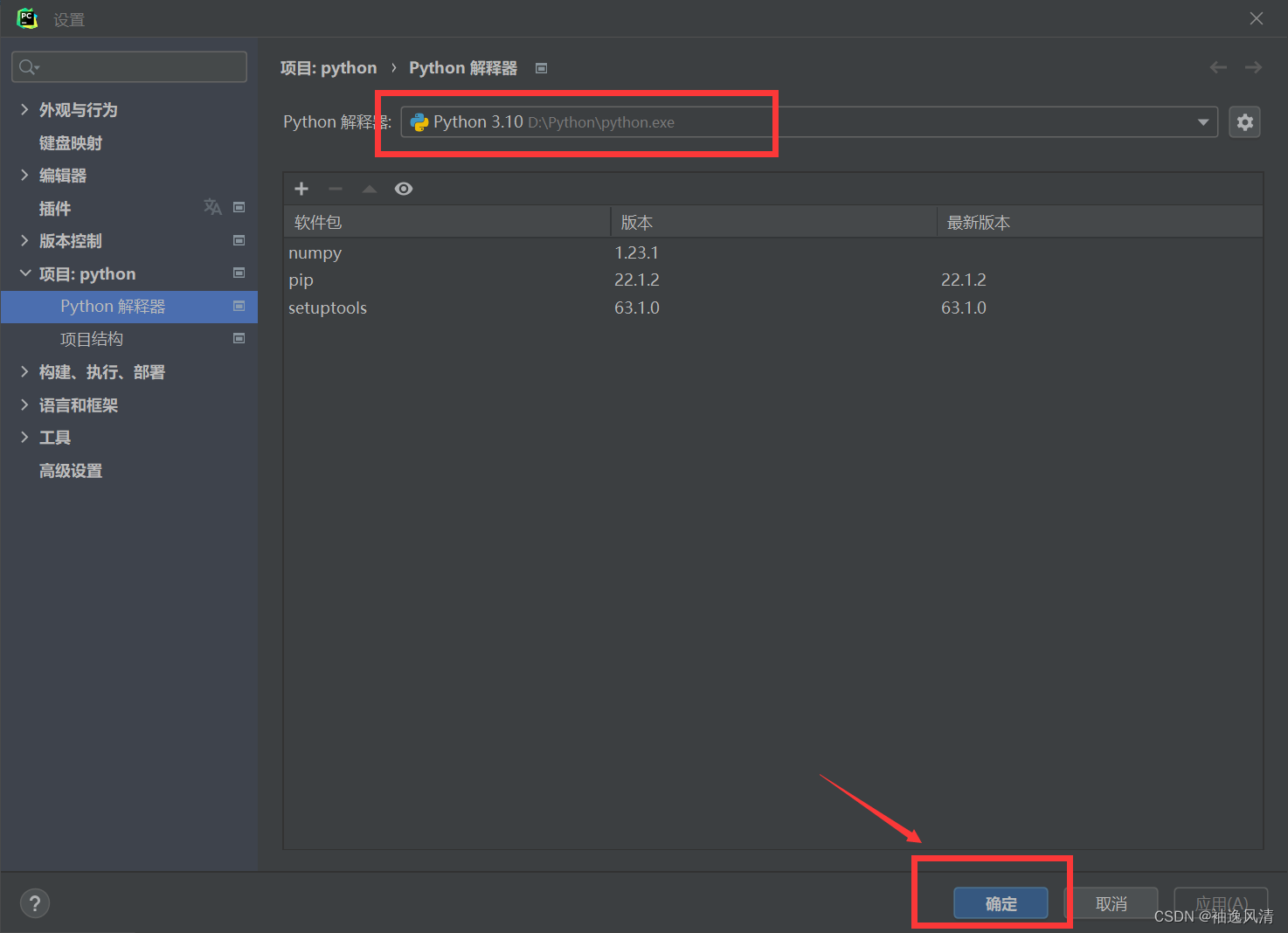Select numpy package row
This screenshot has height=933, width=1288.
[773, 252]
